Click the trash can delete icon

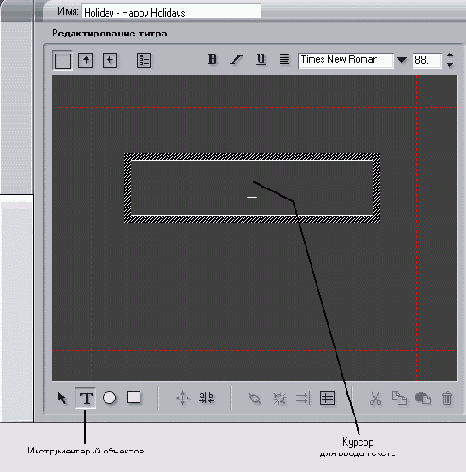(447, 398)
